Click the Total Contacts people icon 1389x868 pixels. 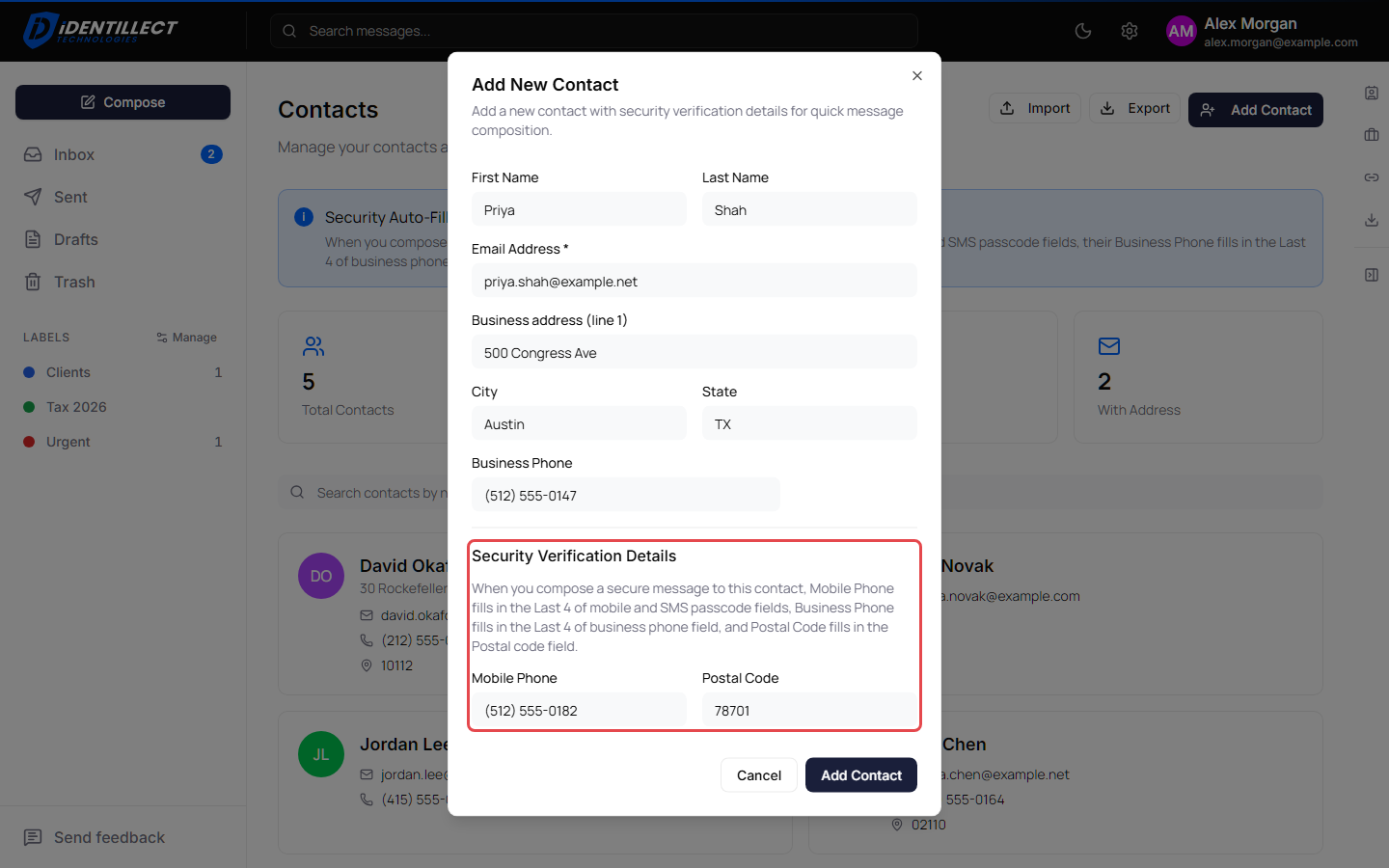pyautogui.click(x=313, y=346)
